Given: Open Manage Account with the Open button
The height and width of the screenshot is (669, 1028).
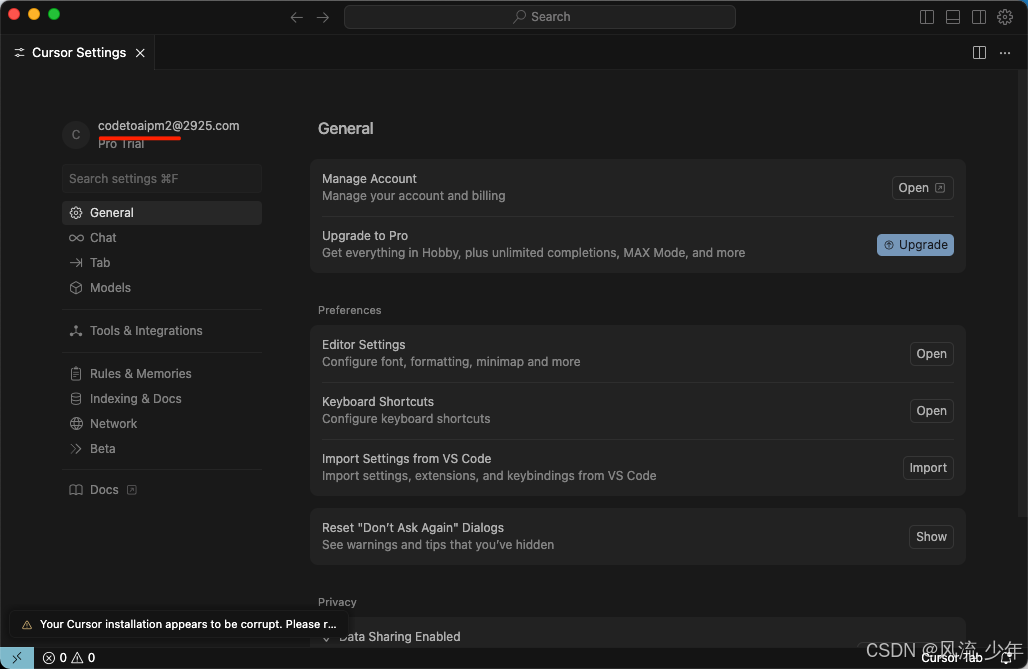Looking at the screenshot, I should (922, 188).
